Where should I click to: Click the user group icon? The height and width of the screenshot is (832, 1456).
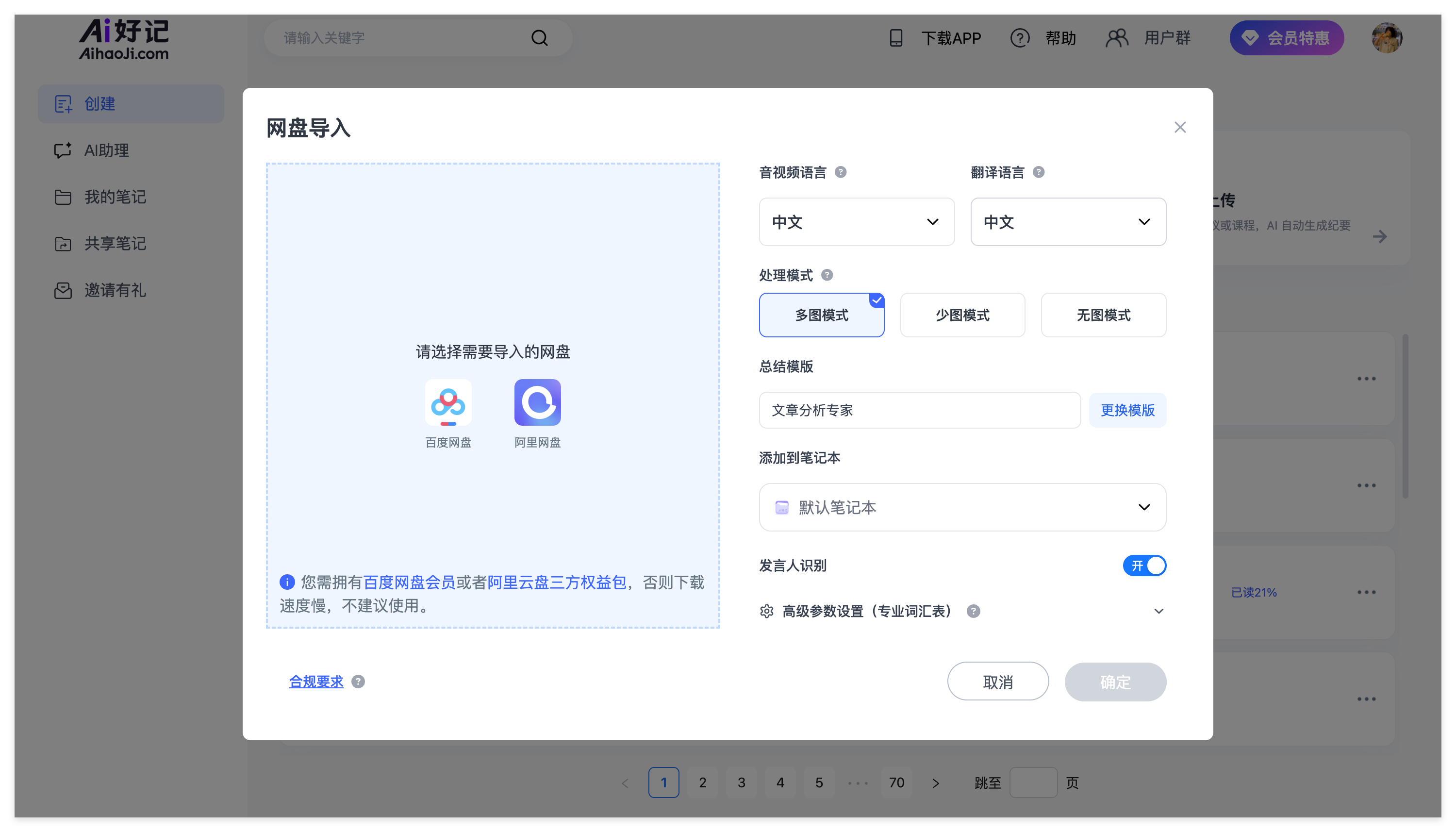click(x=1116, y=38)
